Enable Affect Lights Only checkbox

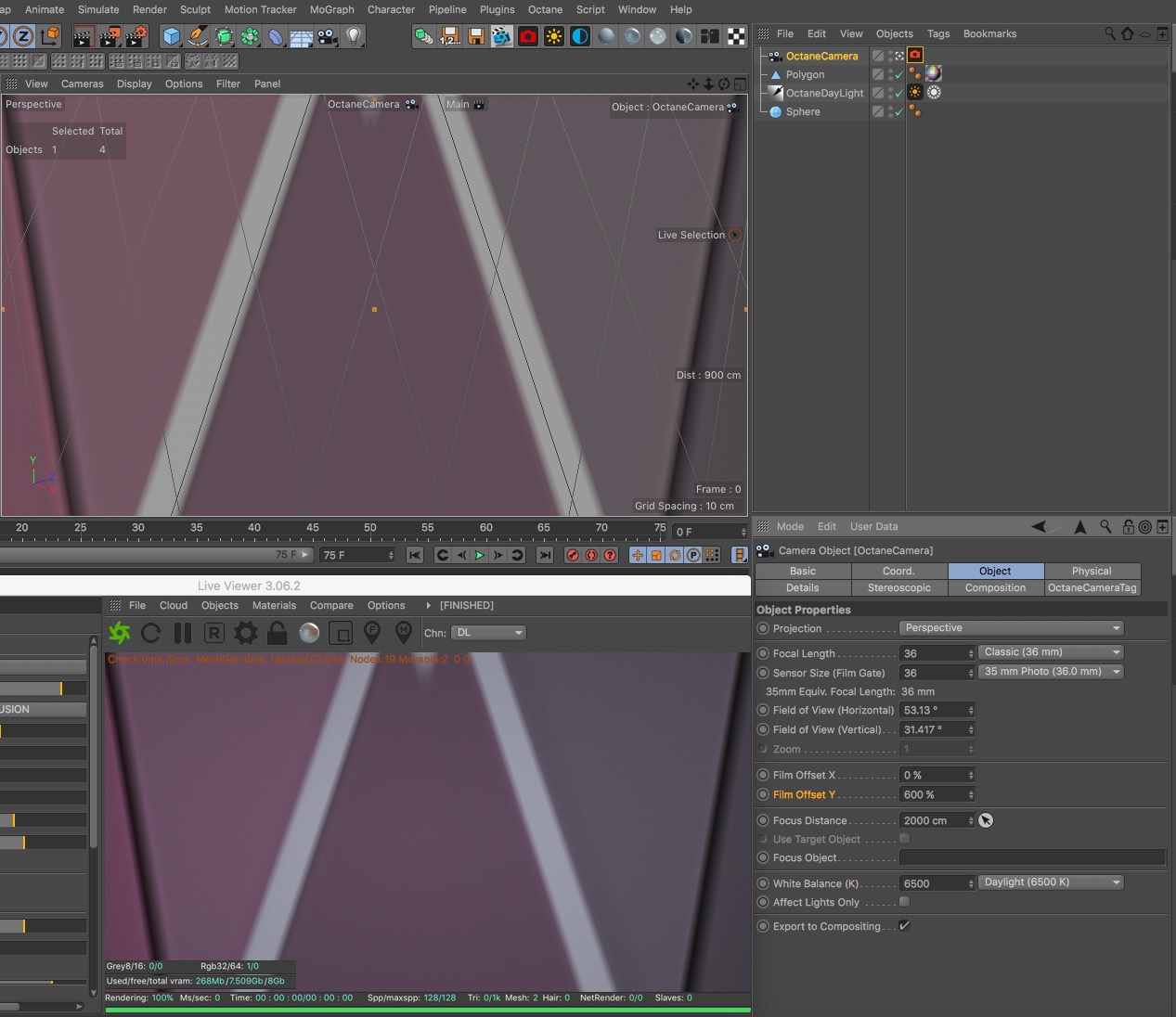pyautogui.click(x=905, y=902)
